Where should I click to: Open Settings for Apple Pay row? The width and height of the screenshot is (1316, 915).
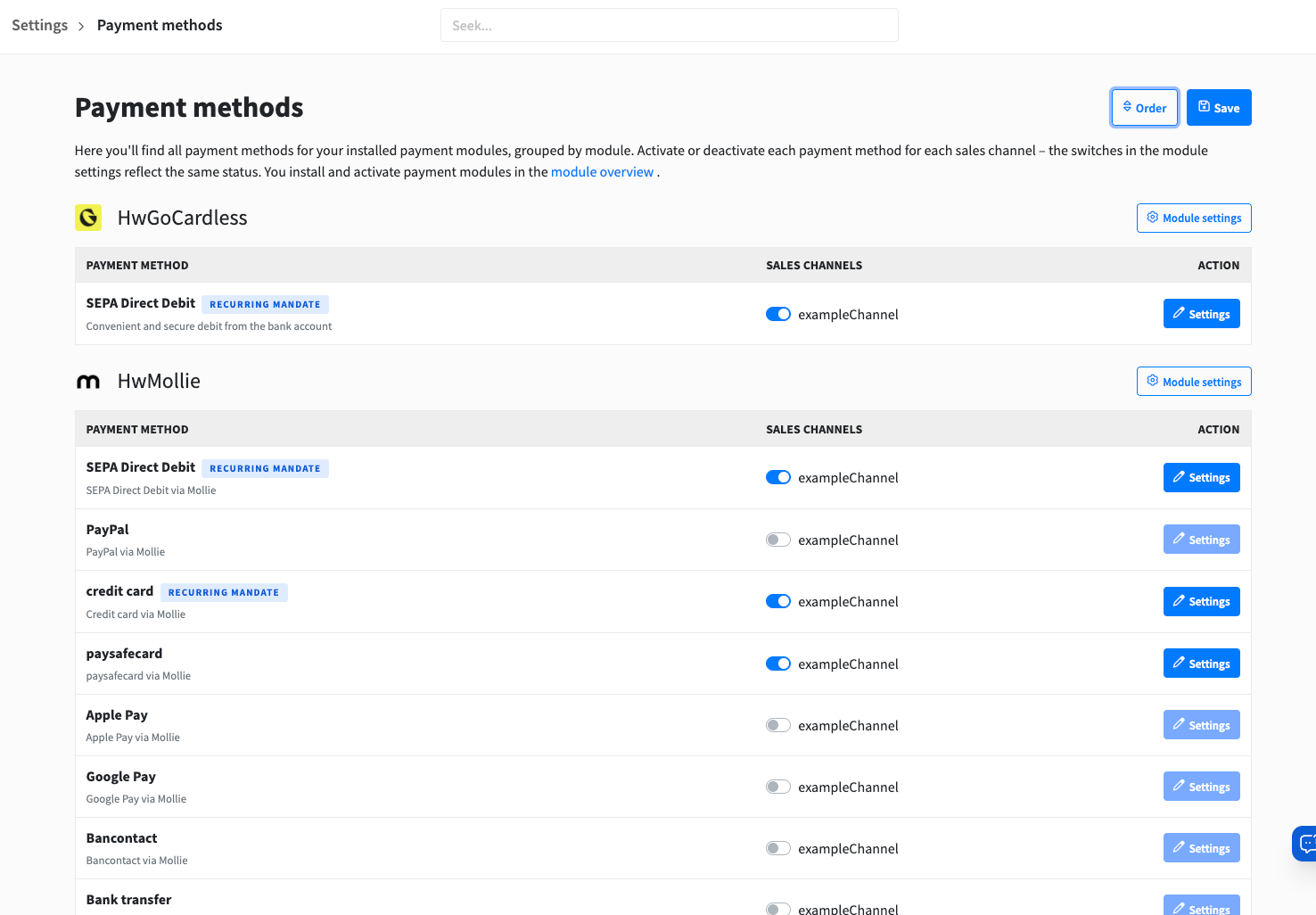pyautogui.click(x=1201, y=725)
